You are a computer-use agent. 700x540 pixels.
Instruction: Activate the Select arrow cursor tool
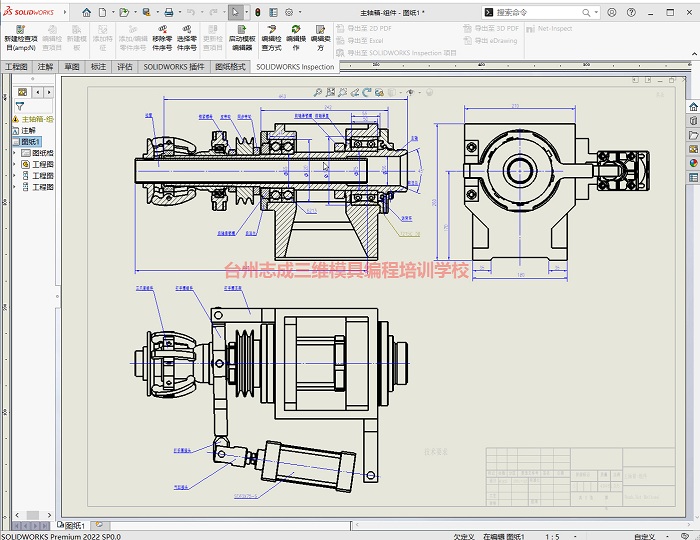point(235,12)
